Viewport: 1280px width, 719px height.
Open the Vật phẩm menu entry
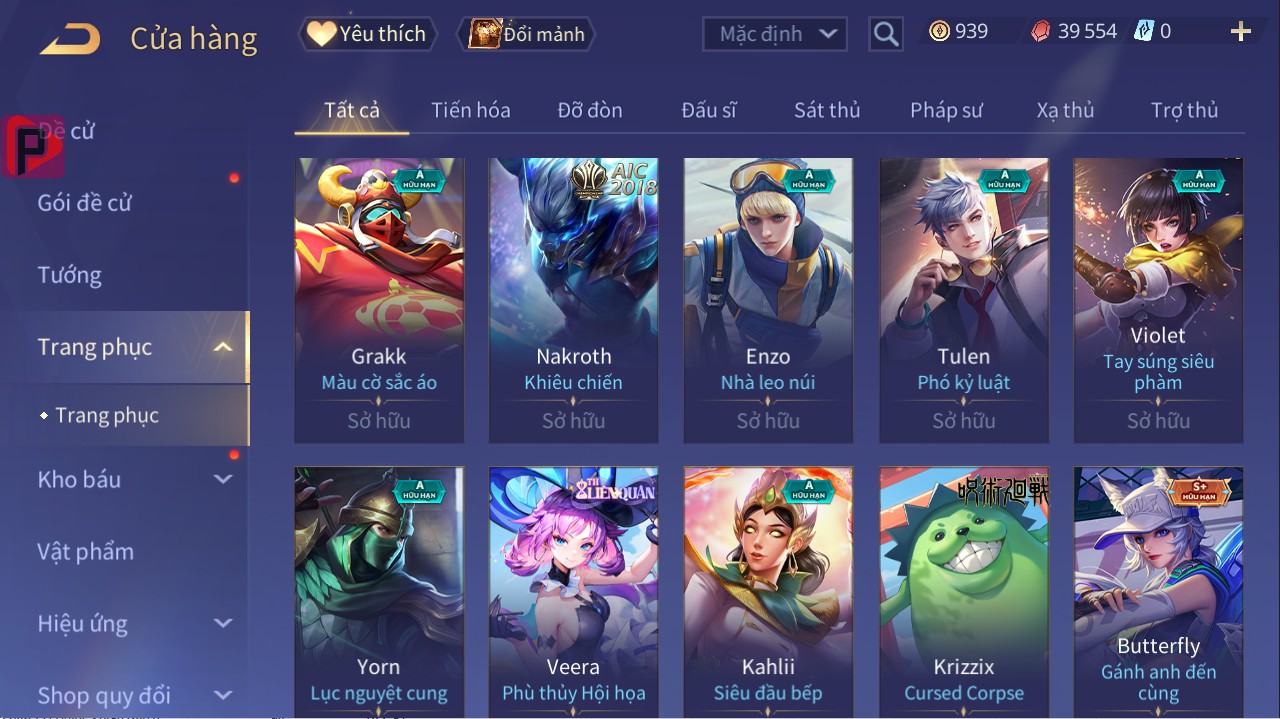(x=86, y=551)
